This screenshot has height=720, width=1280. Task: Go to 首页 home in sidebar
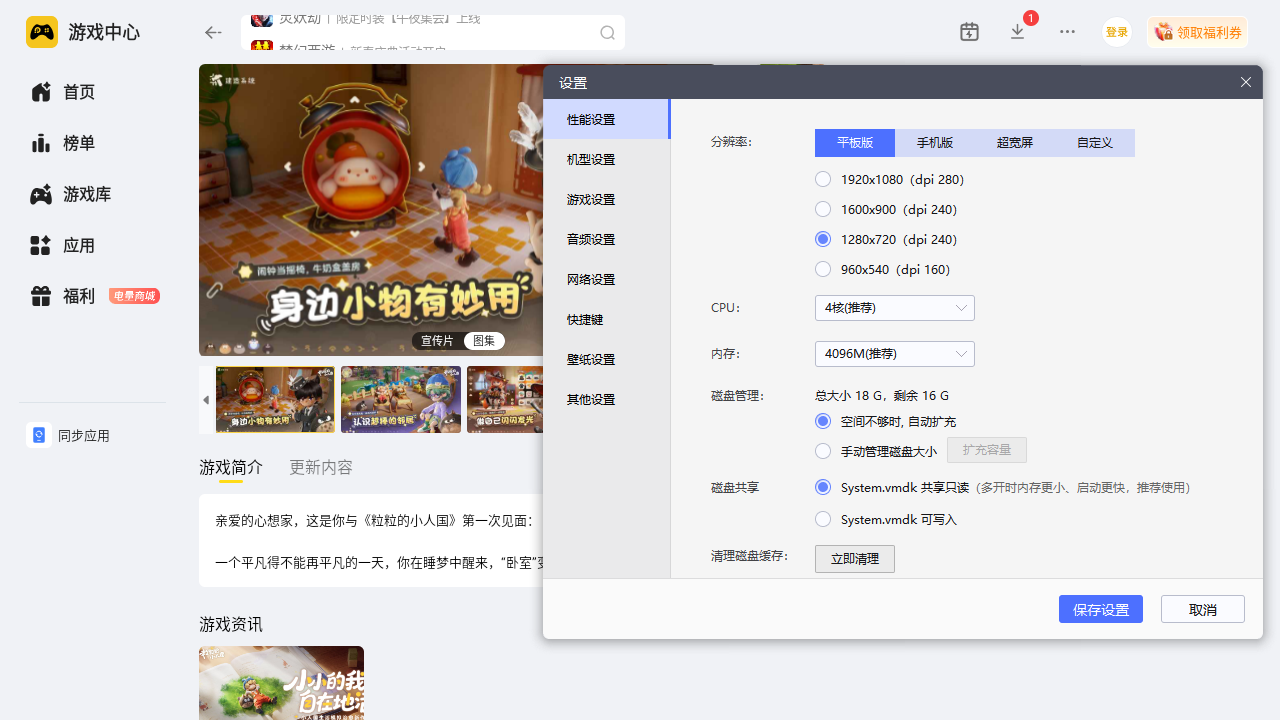(x=78, y=92)
